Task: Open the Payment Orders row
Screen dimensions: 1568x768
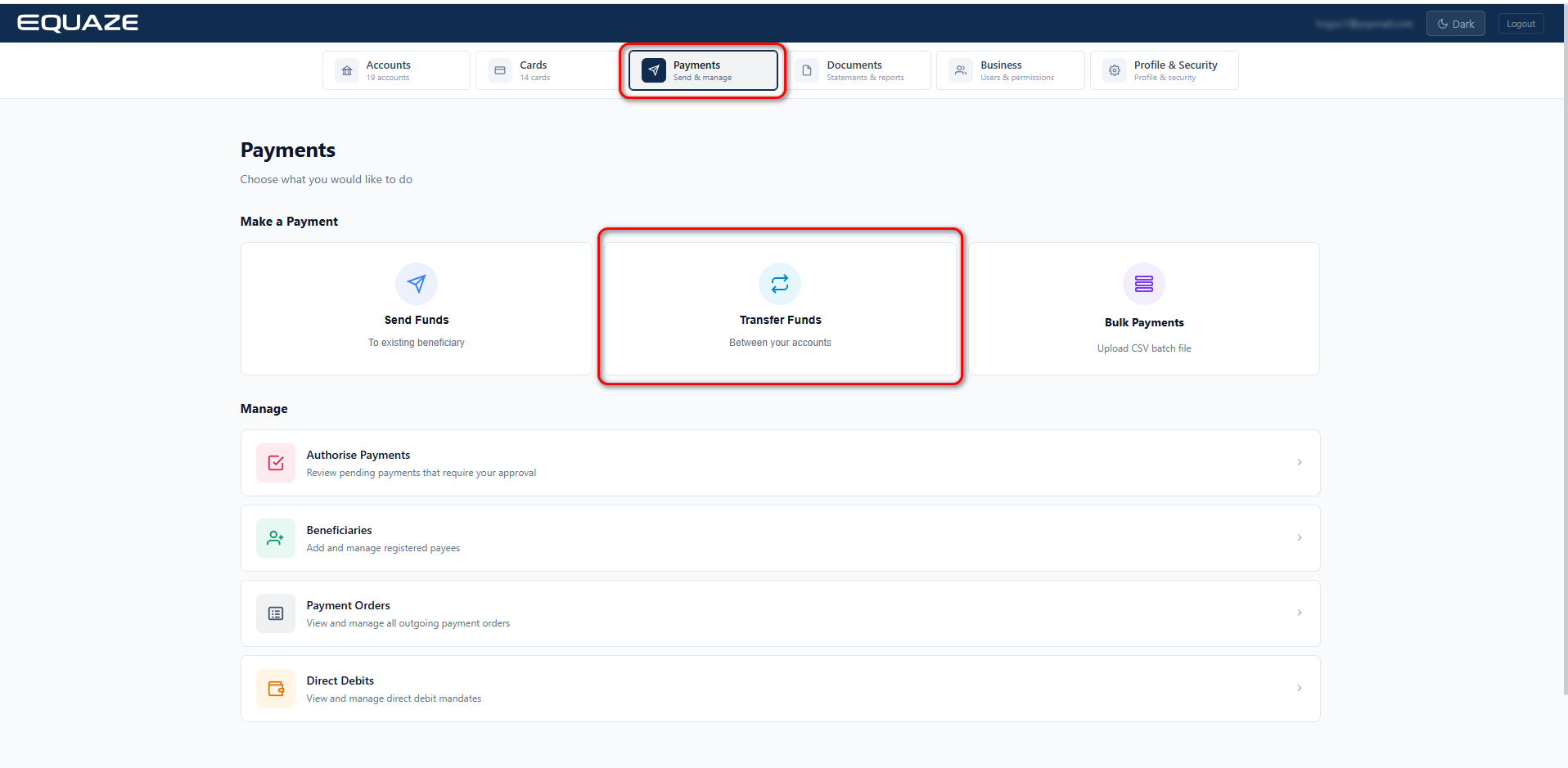Action: pyautogui.click(x=780, y=613)
